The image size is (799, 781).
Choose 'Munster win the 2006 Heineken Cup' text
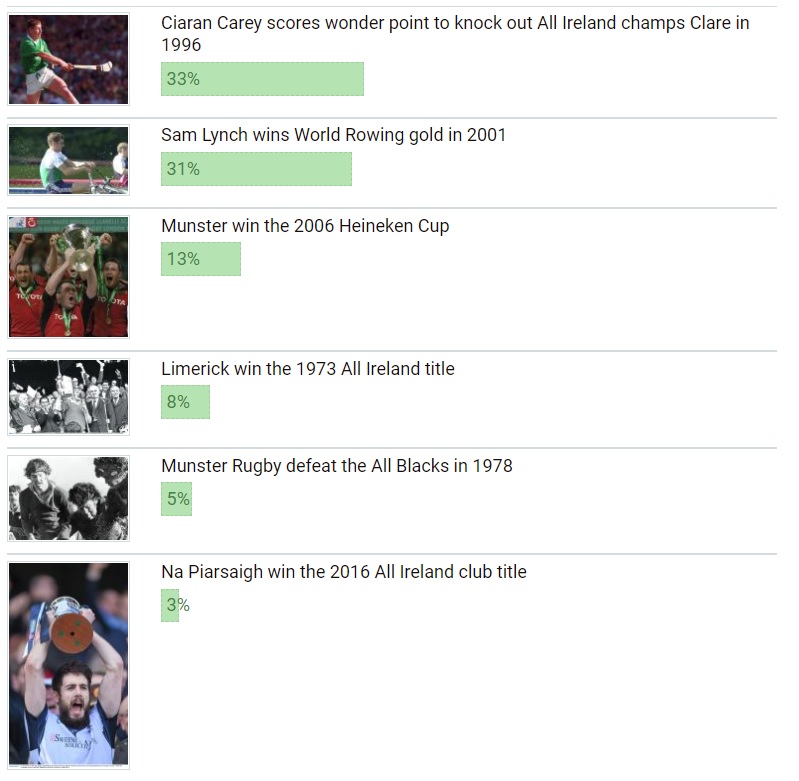305,225
